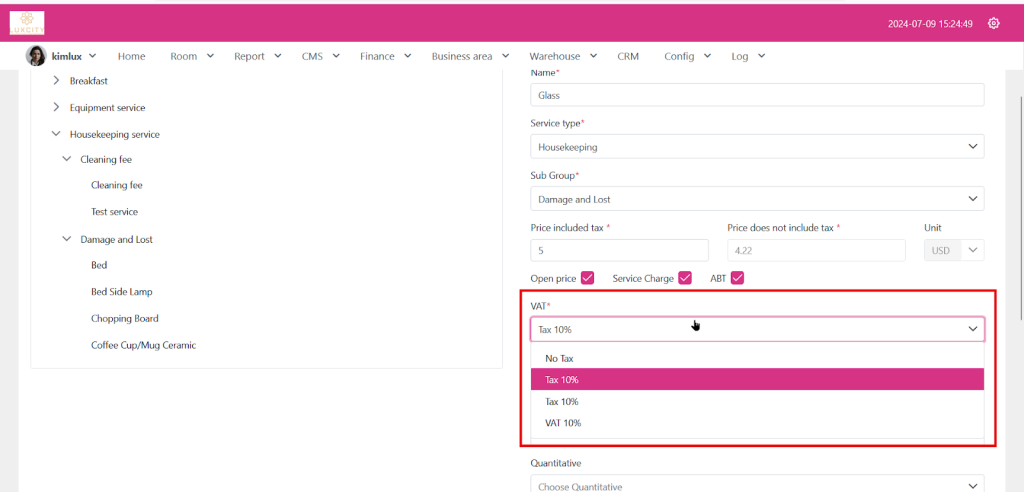Collapse the Damage and Lost group

tap(67, 240)
